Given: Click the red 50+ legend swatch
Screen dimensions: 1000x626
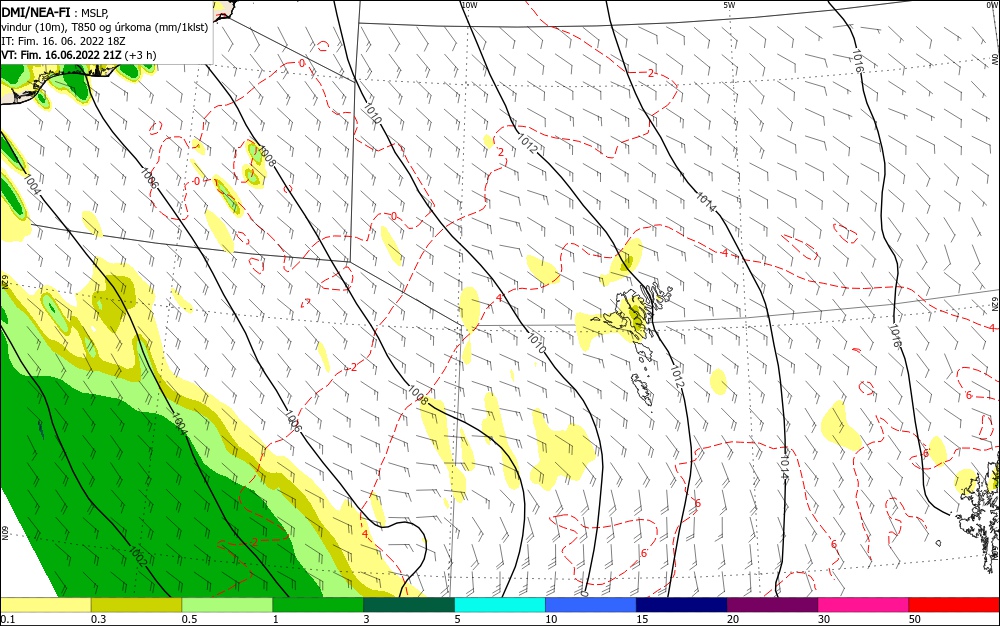Looking at the screenshot, I should pos(954,605).
